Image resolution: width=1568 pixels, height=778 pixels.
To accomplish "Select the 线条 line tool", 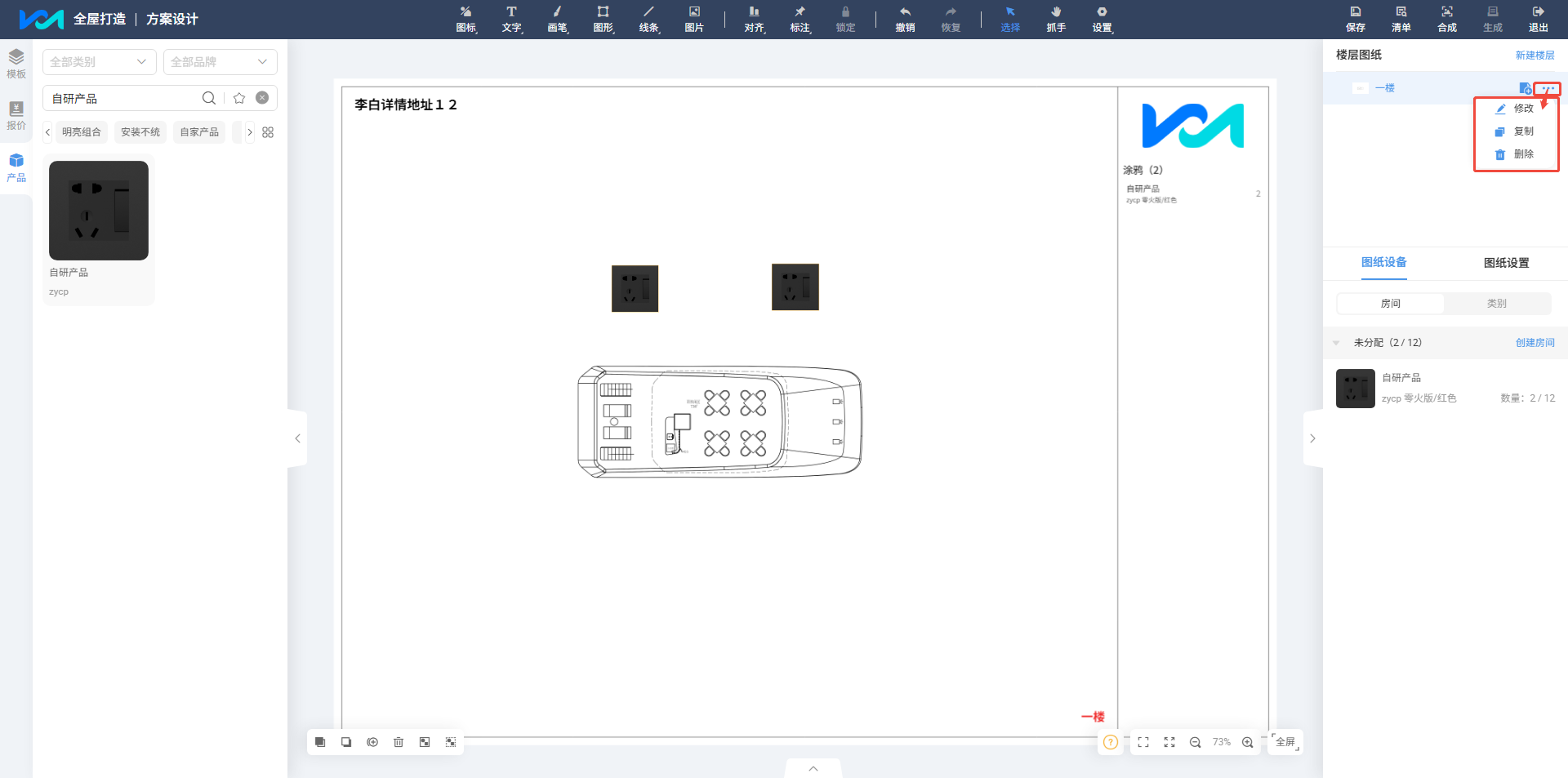I will click(x=648, y=19).
